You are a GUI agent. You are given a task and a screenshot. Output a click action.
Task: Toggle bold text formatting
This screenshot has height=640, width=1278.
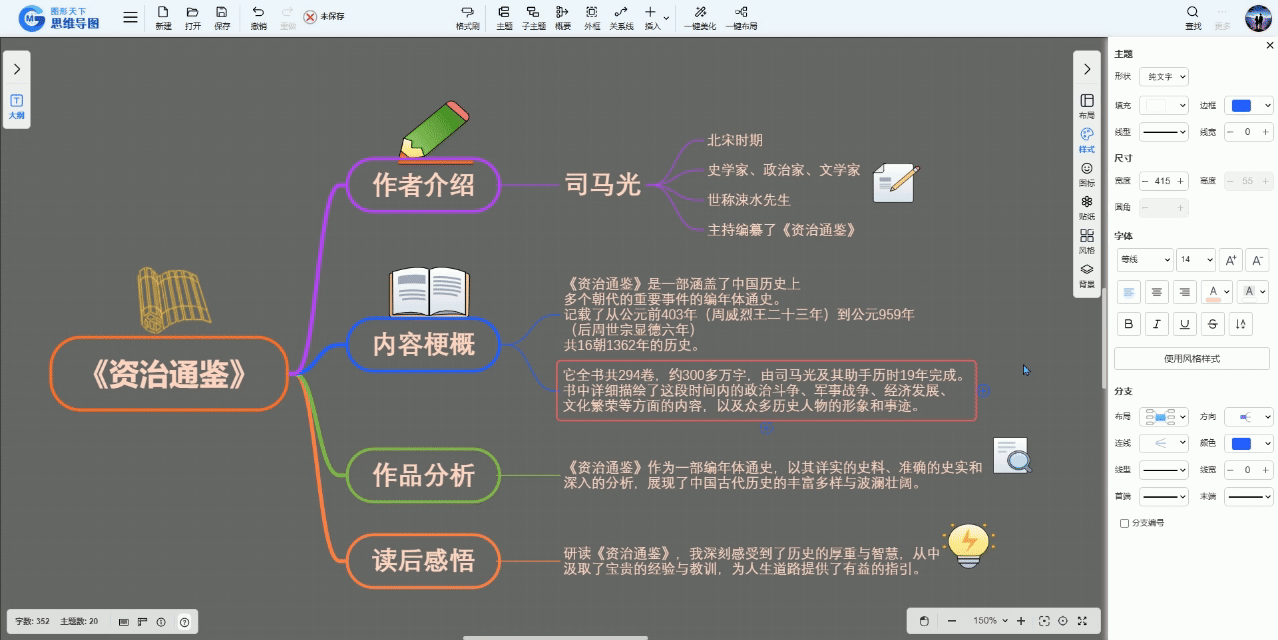click(x=1128, y=324)
